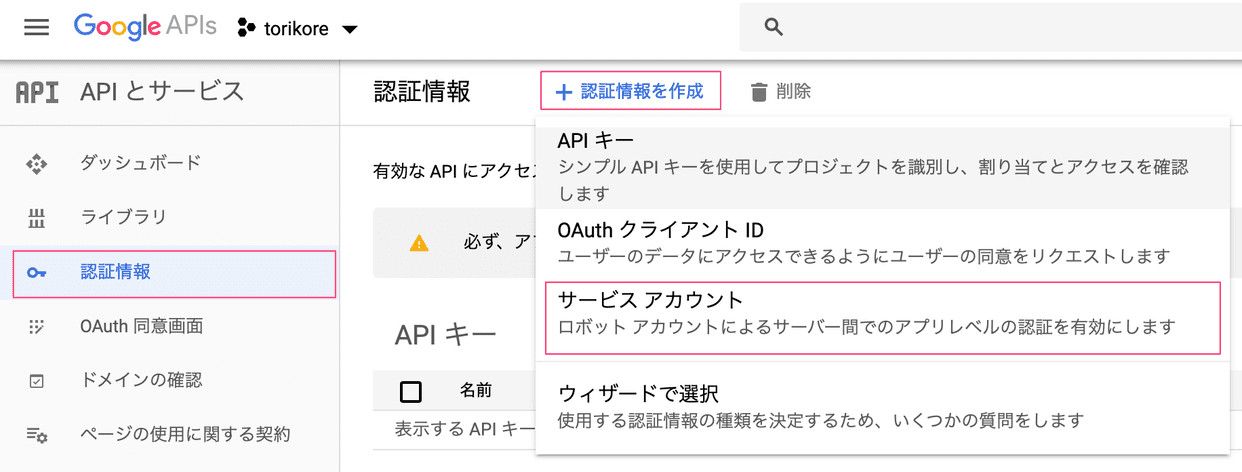
Task: Click the API キー section heading
Action: (445, 335)
